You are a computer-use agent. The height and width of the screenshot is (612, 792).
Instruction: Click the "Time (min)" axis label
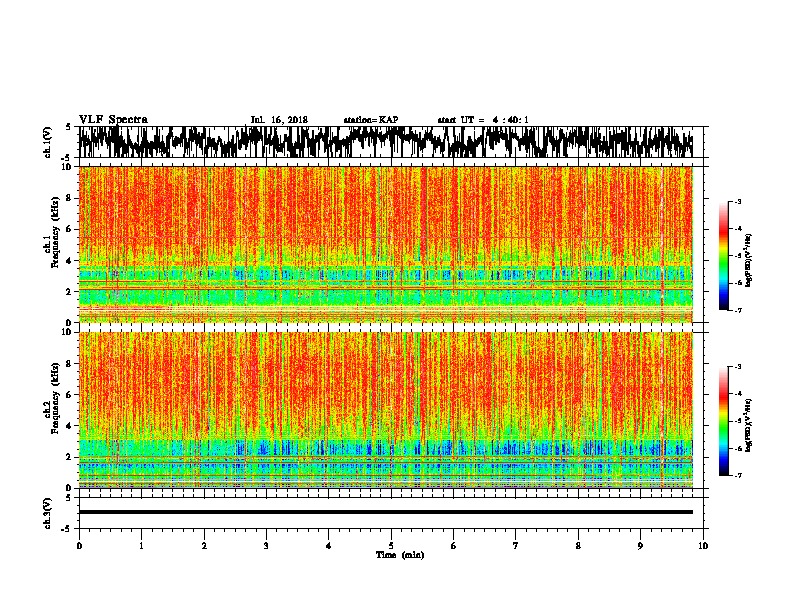pos(400,555)
